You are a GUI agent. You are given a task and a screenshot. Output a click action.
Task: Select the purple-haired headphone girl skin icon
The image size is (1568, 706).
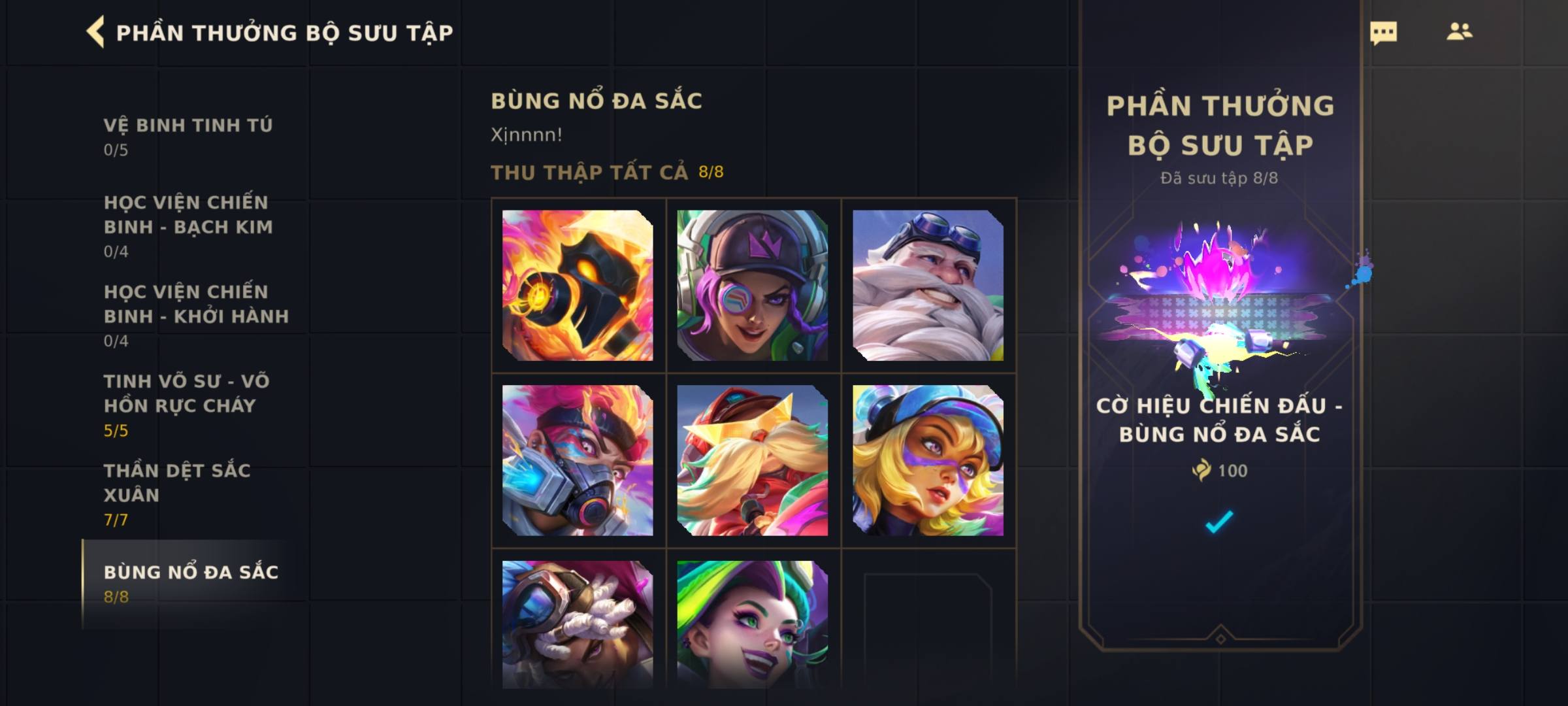(753, 285)
